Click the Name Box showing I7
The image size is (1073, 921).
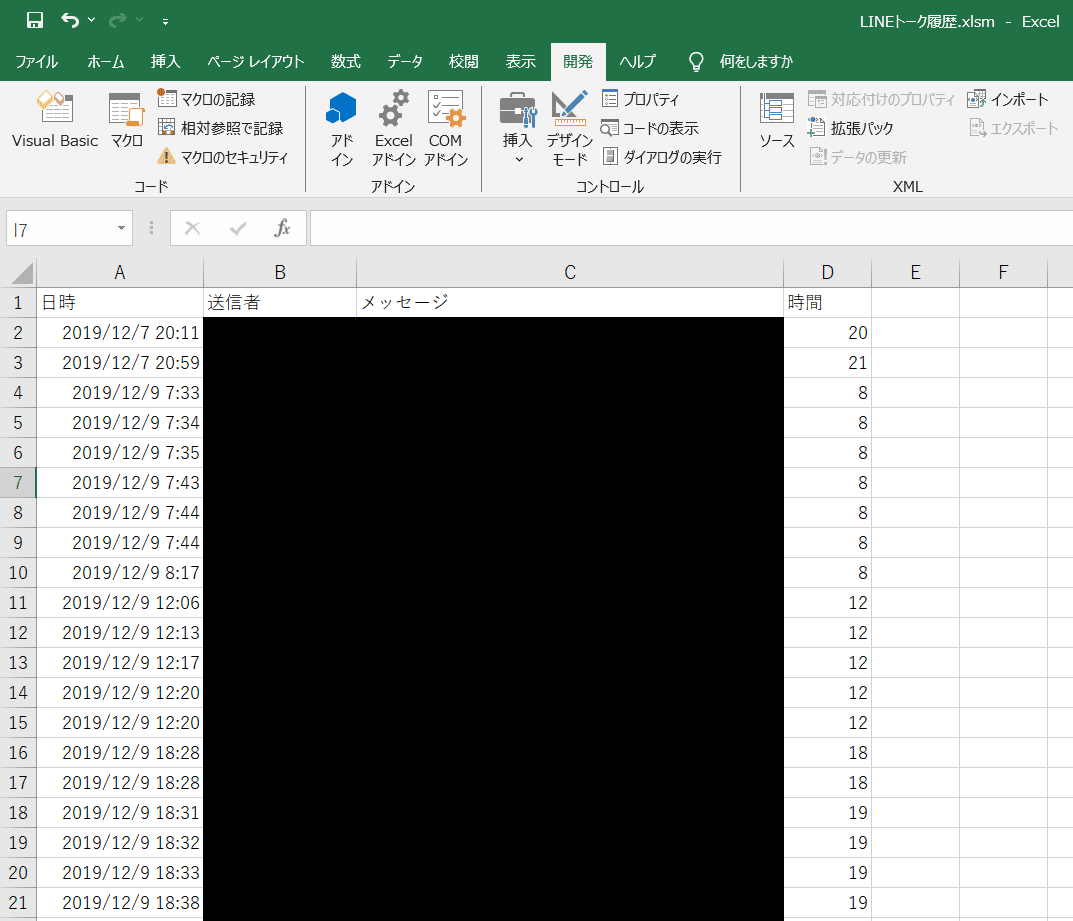pos(59,229)
